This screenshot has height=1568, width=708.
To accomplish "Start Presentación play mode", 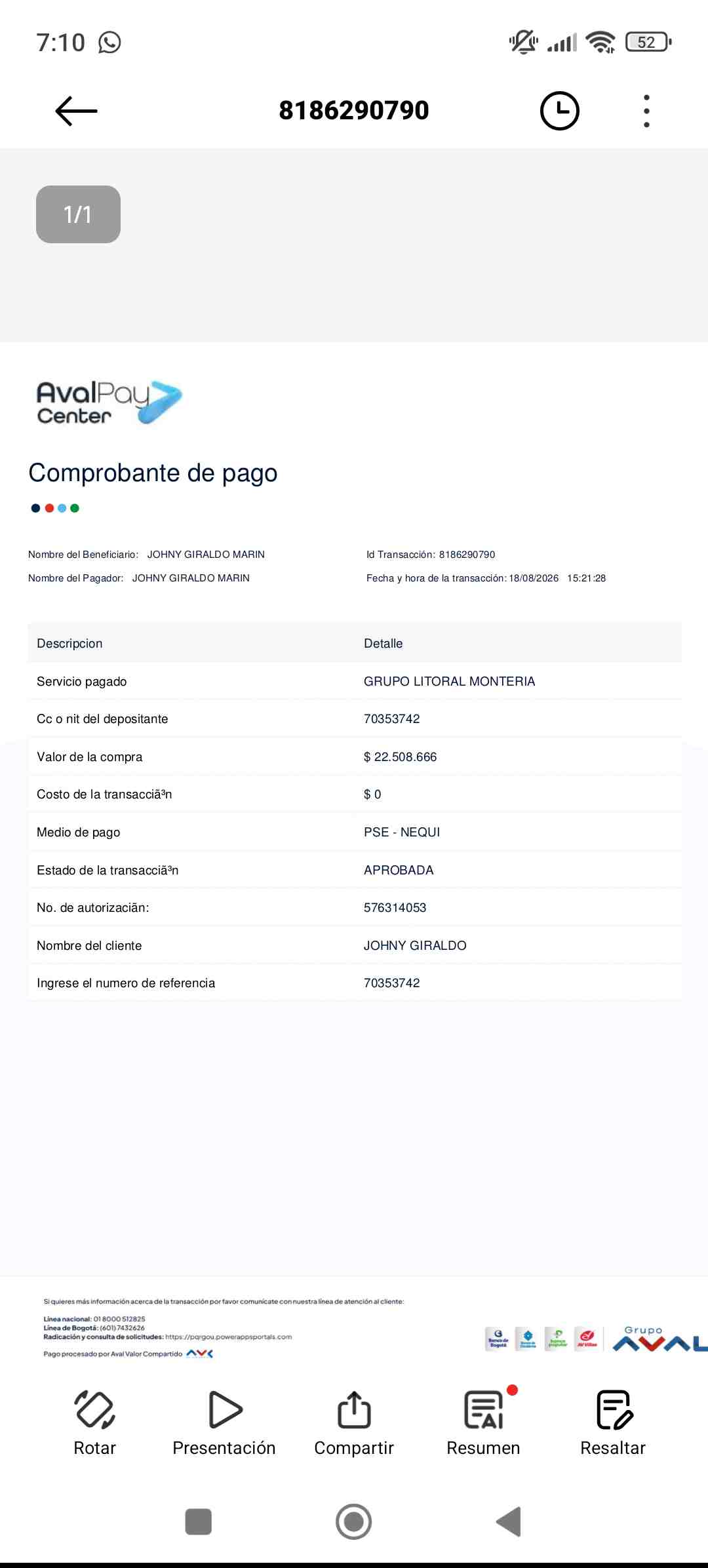I will click(225, 1409).
